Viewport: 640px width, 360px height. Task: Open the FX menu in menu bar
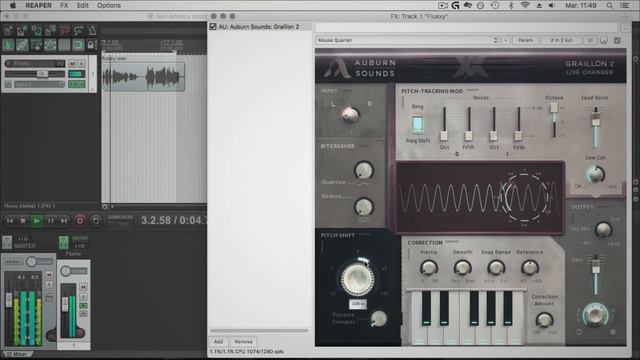click(x=64, y=5)
